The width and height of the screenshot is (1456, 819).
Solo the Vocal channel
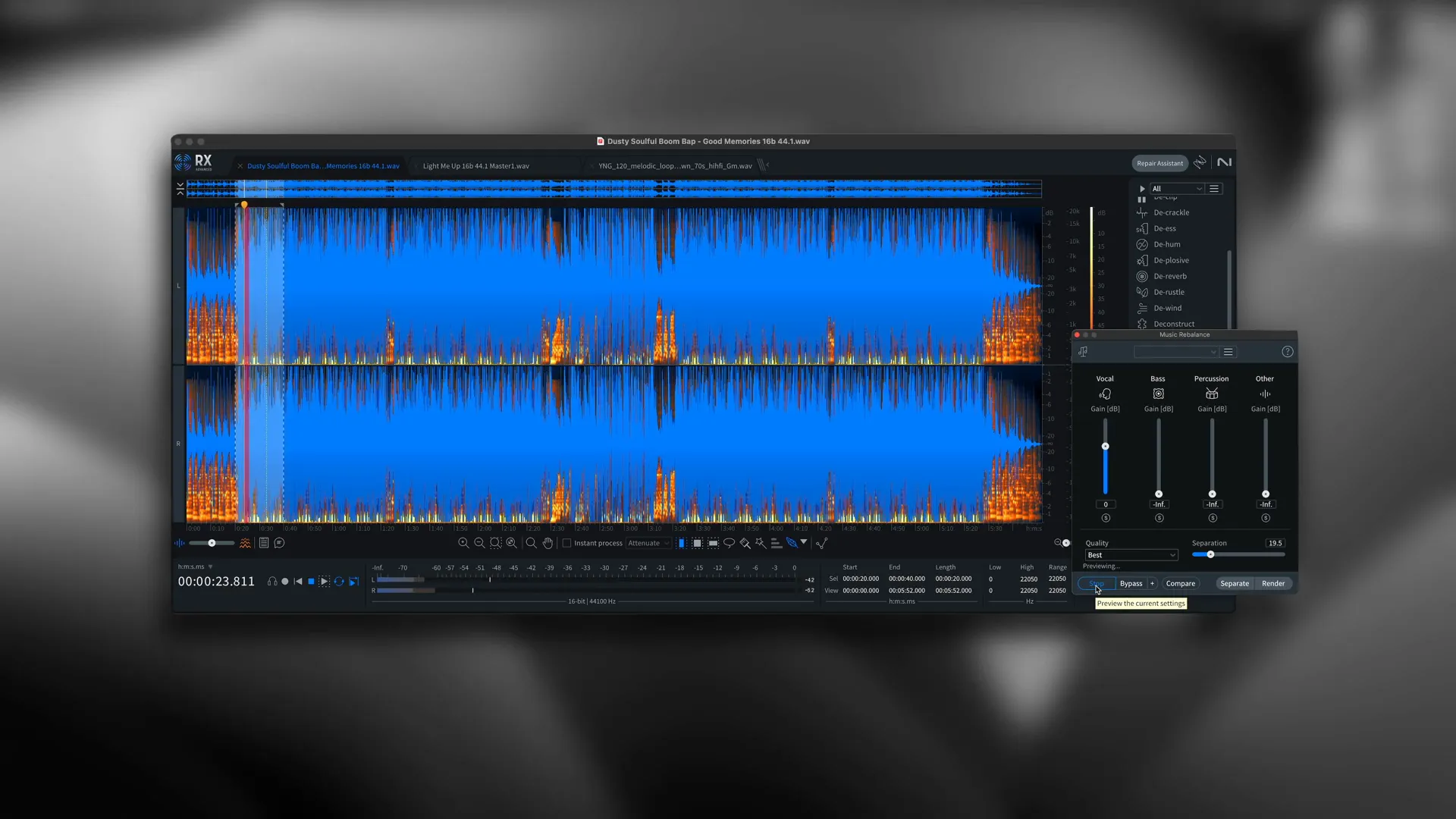1106,518
